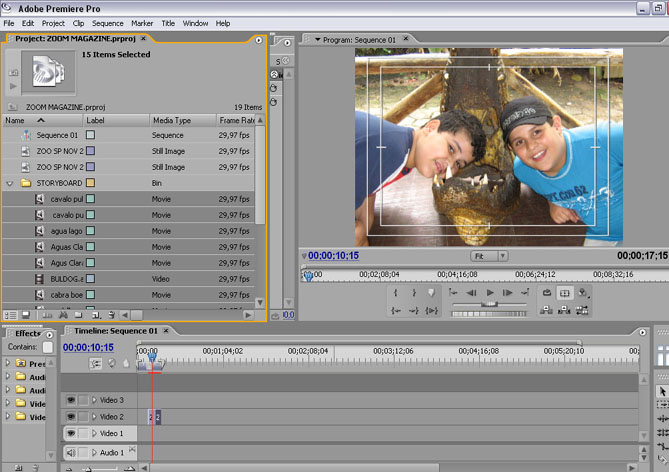
Task: Toggle eye icon for Video 2
Action: (x=71, y=417)
